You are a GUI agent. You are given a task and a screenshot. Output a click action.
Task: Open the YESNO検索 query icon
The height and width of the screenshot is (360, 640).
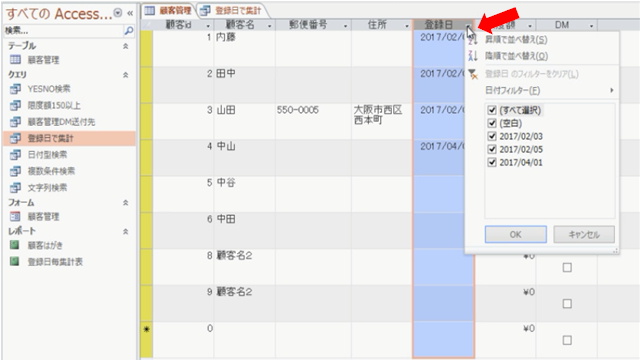click(15, 89)
